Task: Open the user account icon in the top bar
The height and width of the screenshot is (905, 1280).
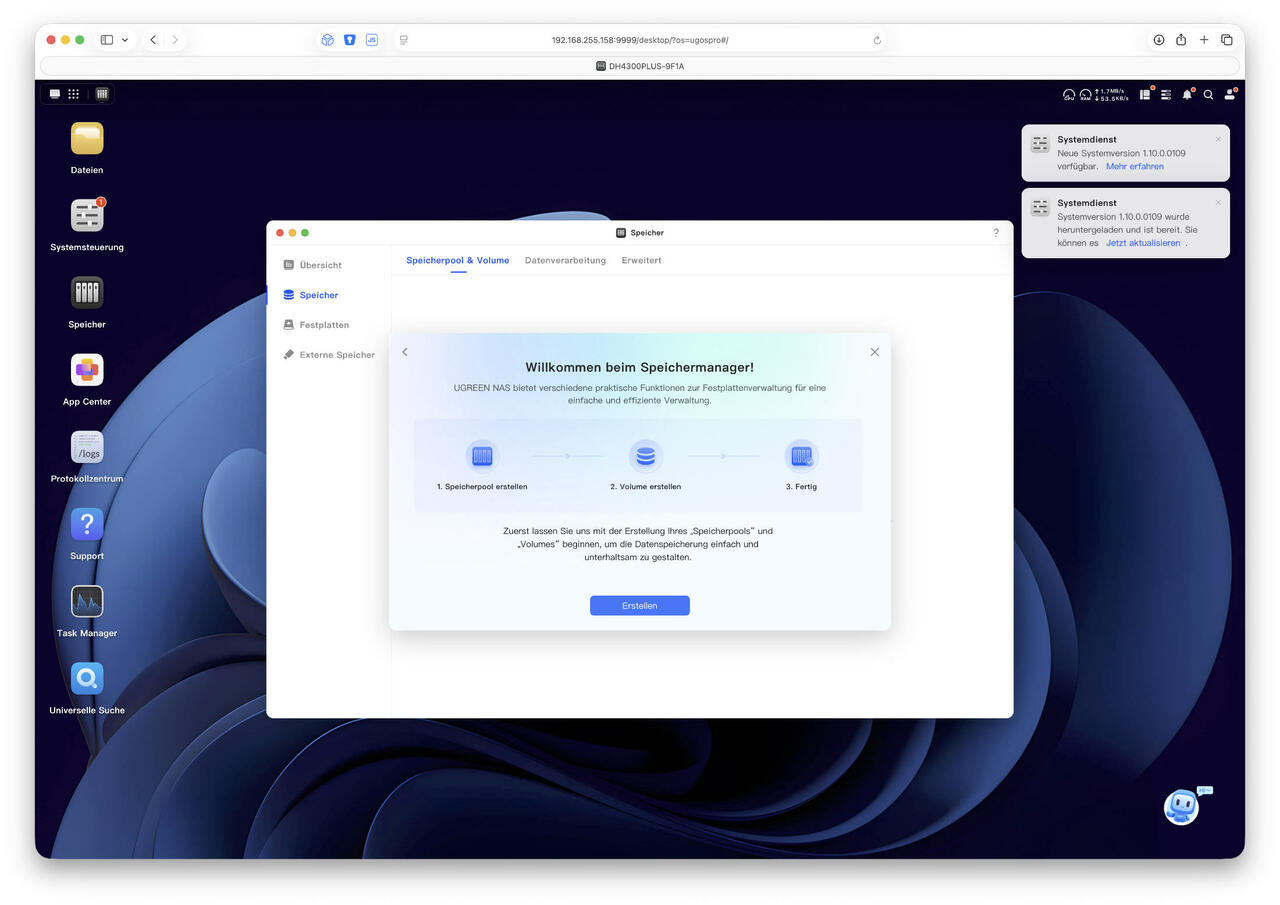Action: [1230, 95]
